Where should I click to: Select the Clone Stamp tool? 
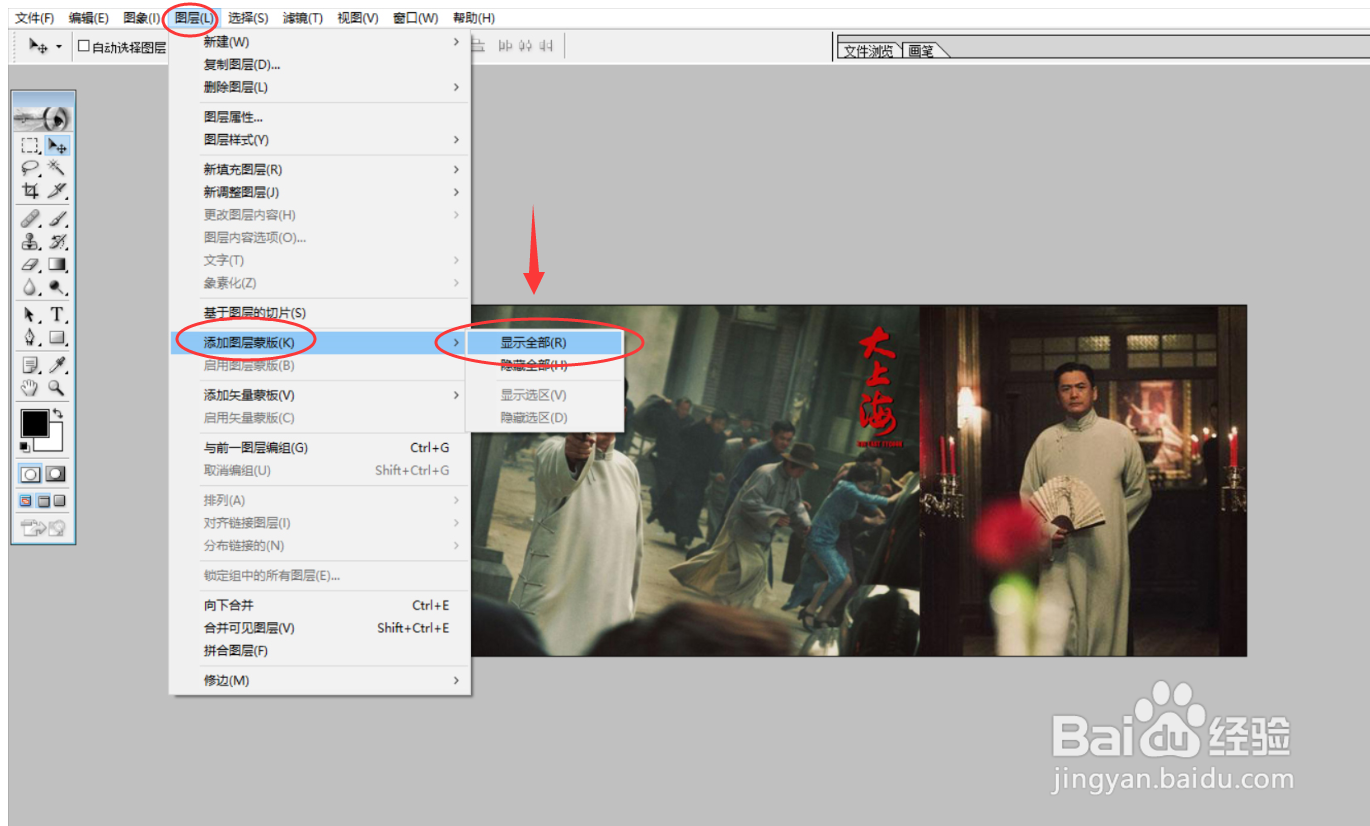[31, 241]
